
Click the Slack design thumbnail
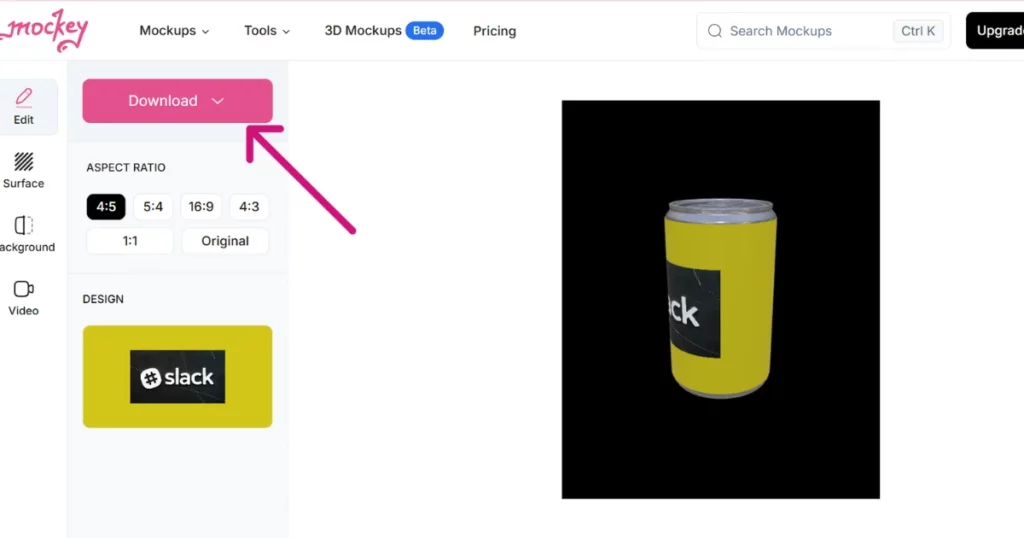click(x=178, y=377)
